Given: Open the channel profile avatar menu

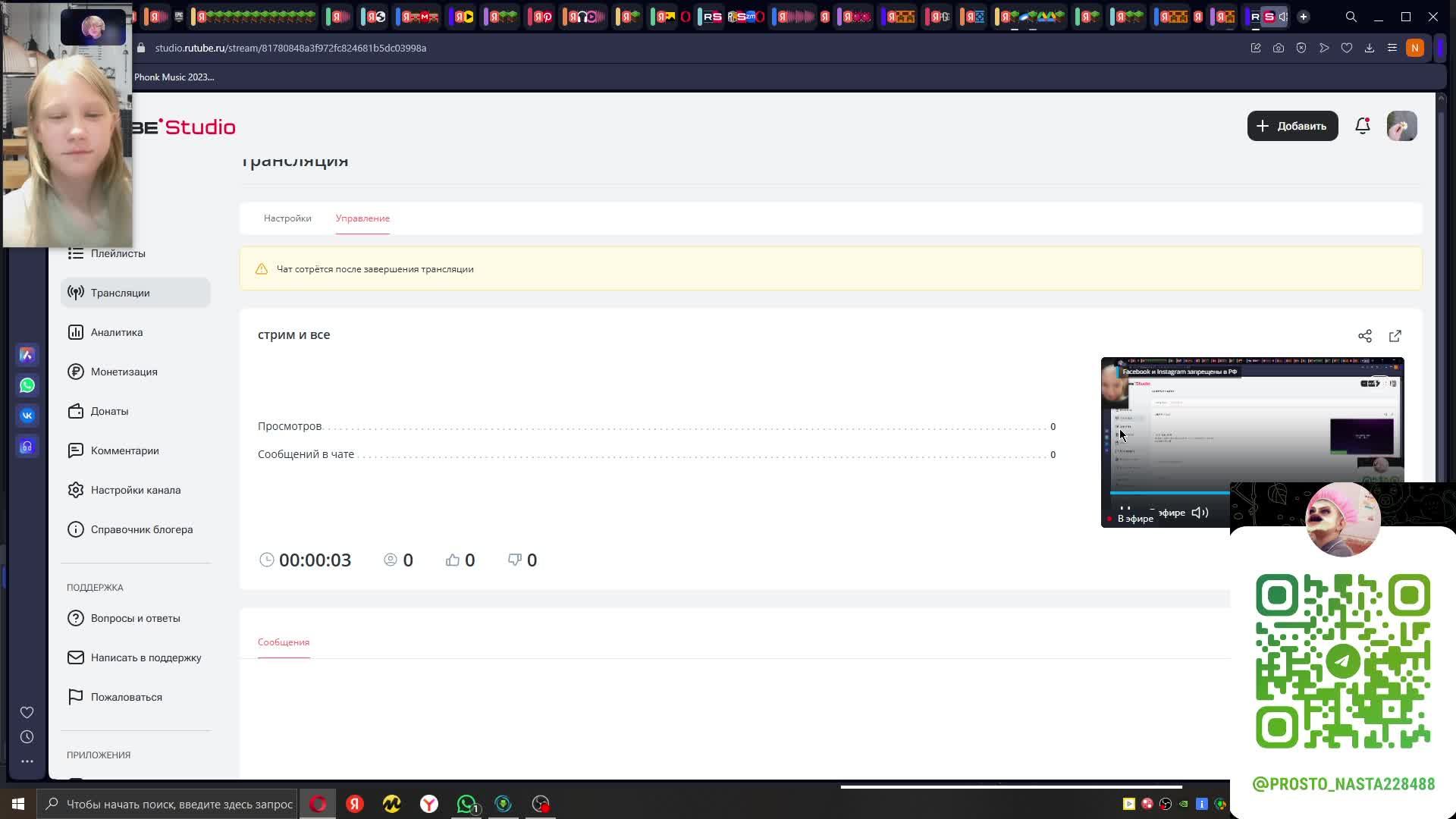Looking at the screenshot, I should (x=1401, y=126).
